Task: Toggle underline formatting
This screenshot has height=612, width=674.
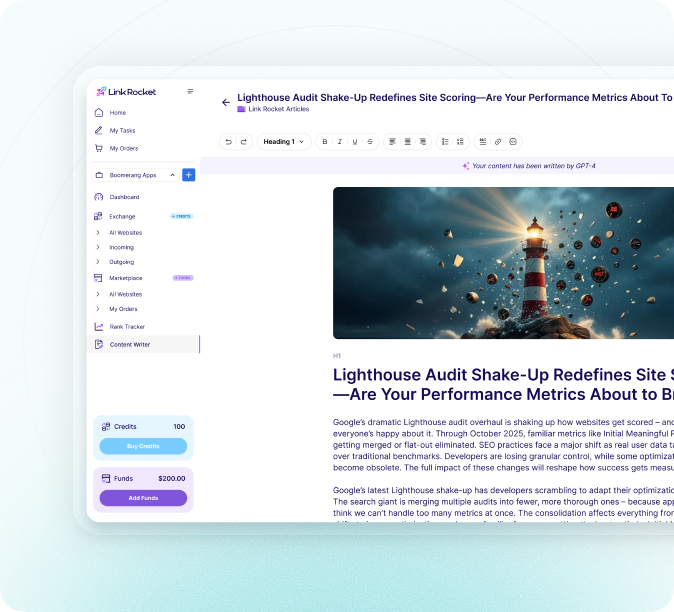Action: point(355,142)
